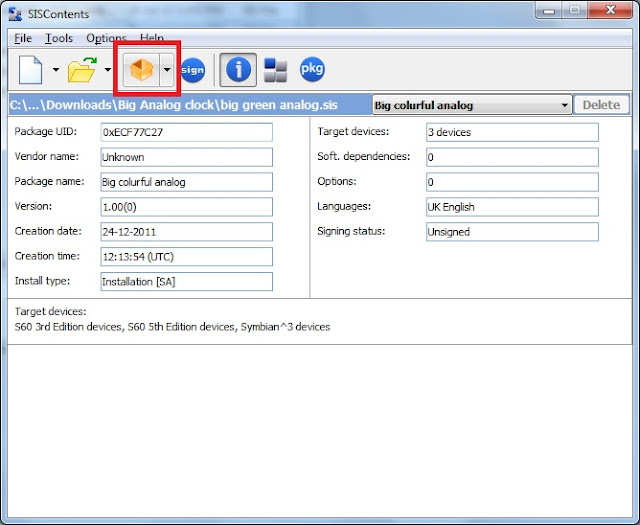Click the blue sign icon

(x=193, y=70)
